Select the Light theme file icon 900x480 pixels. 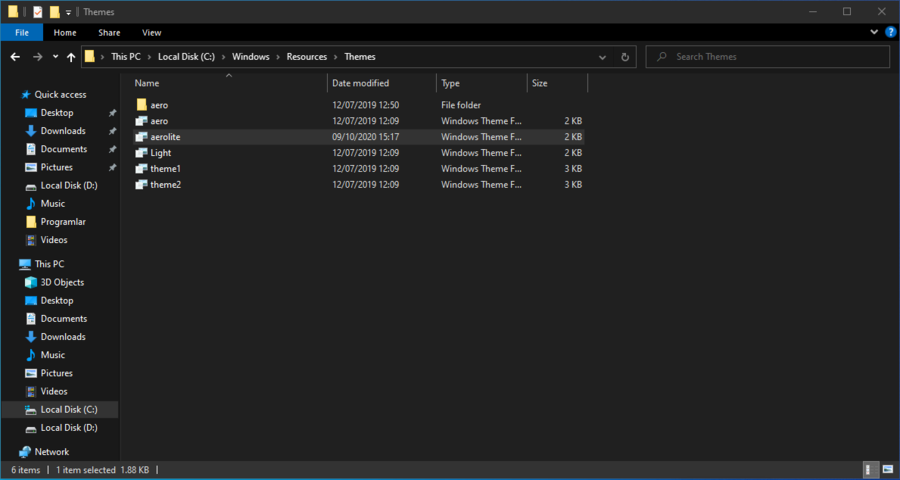(141, 153)
